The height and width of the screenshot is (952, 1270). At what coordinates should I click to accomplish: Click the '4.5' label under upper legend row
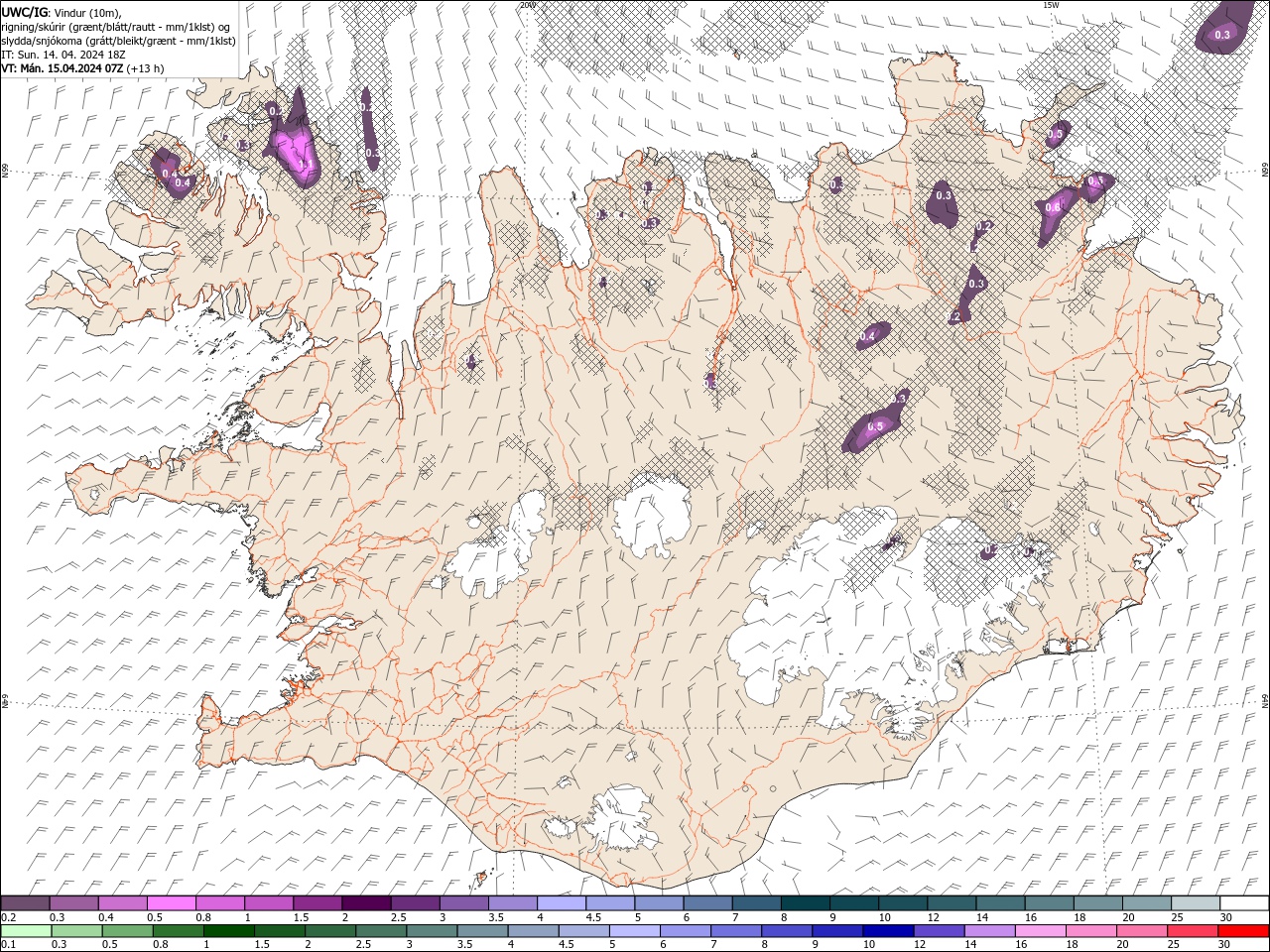click(593, 917)
